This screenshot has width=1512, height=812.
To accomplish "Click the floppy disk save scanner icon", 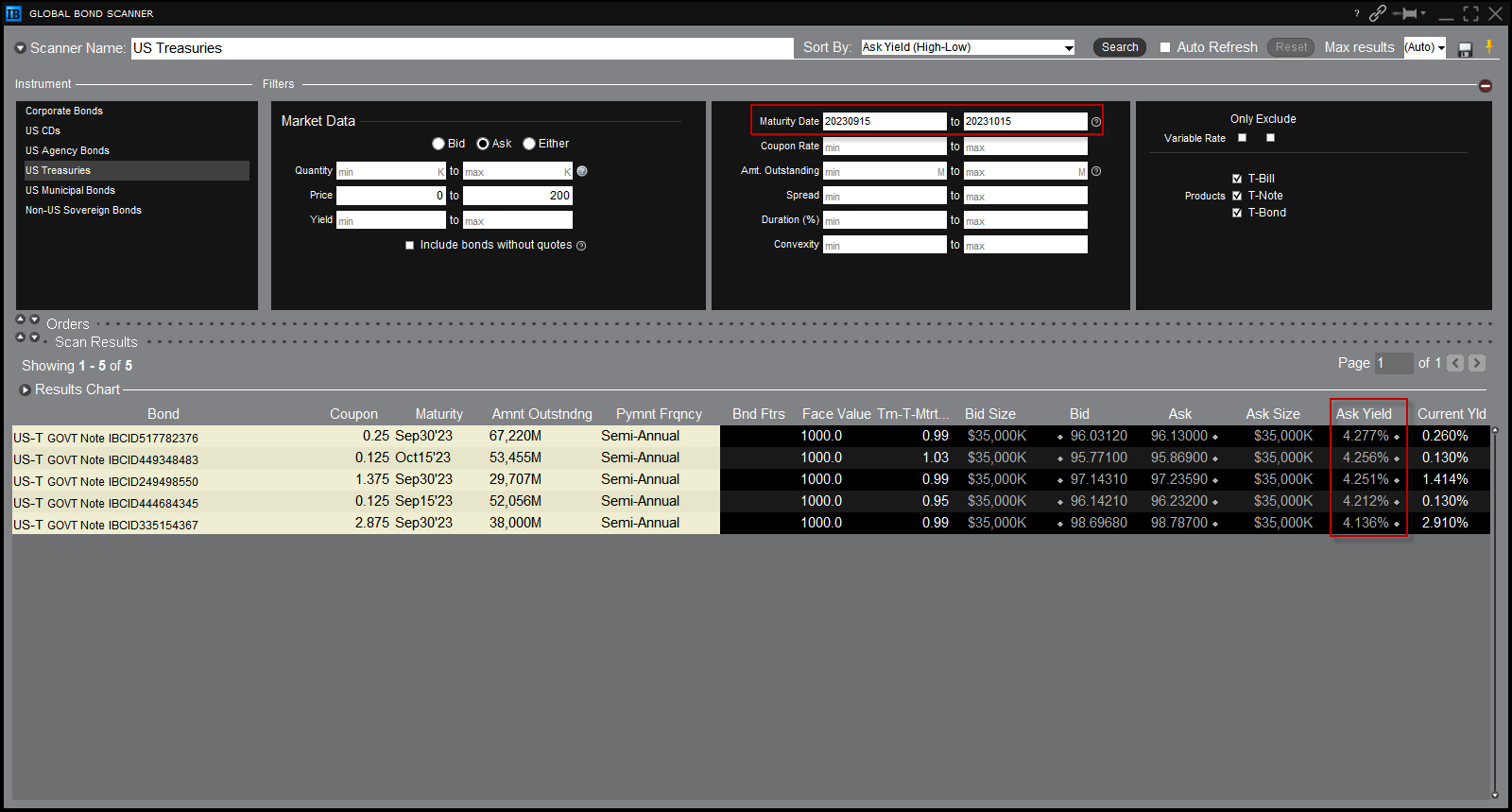I will [x=1466, y=49].
